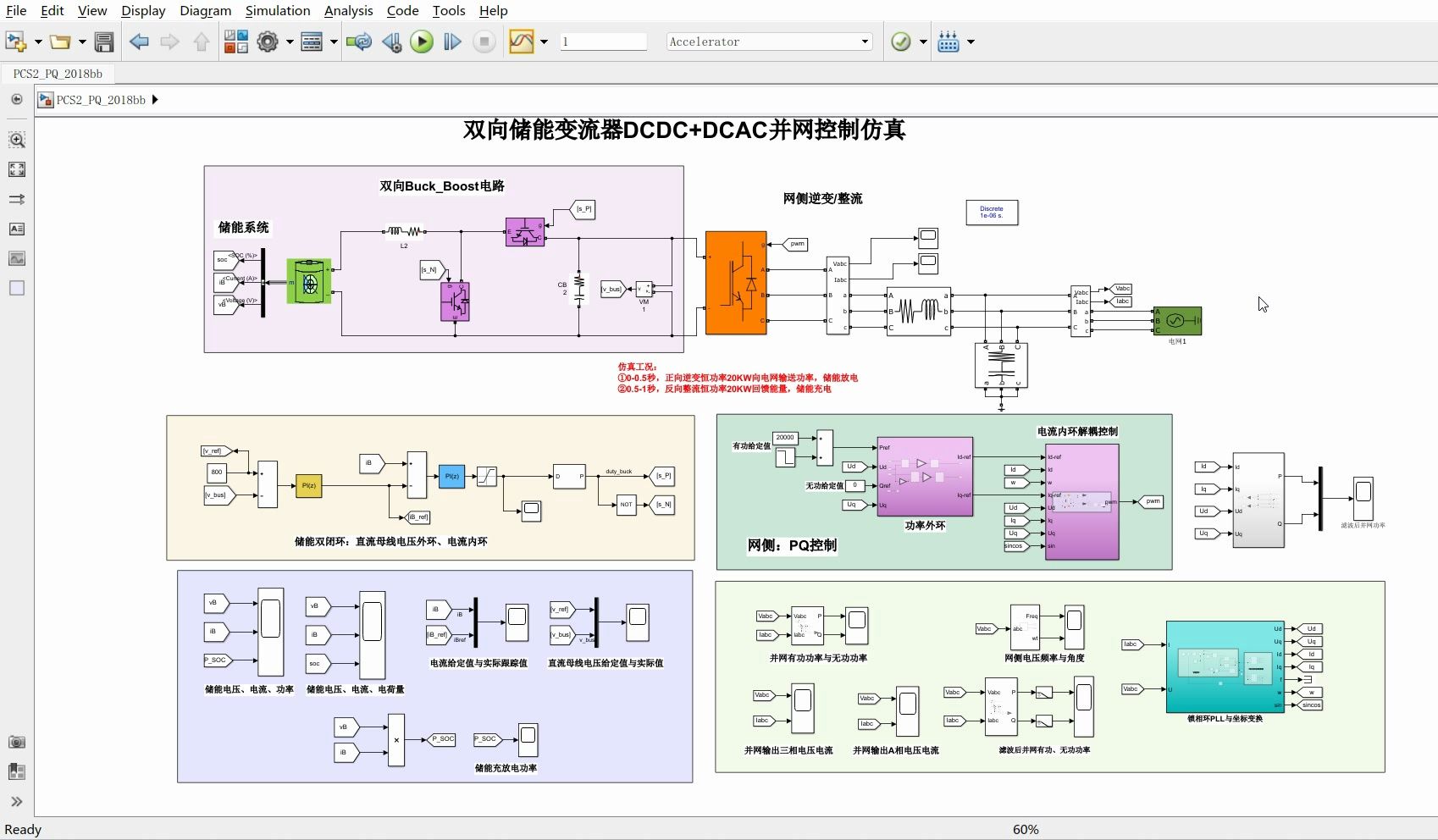Switch to the PCS2_PQ_2018bb tab

coord(57,74)
